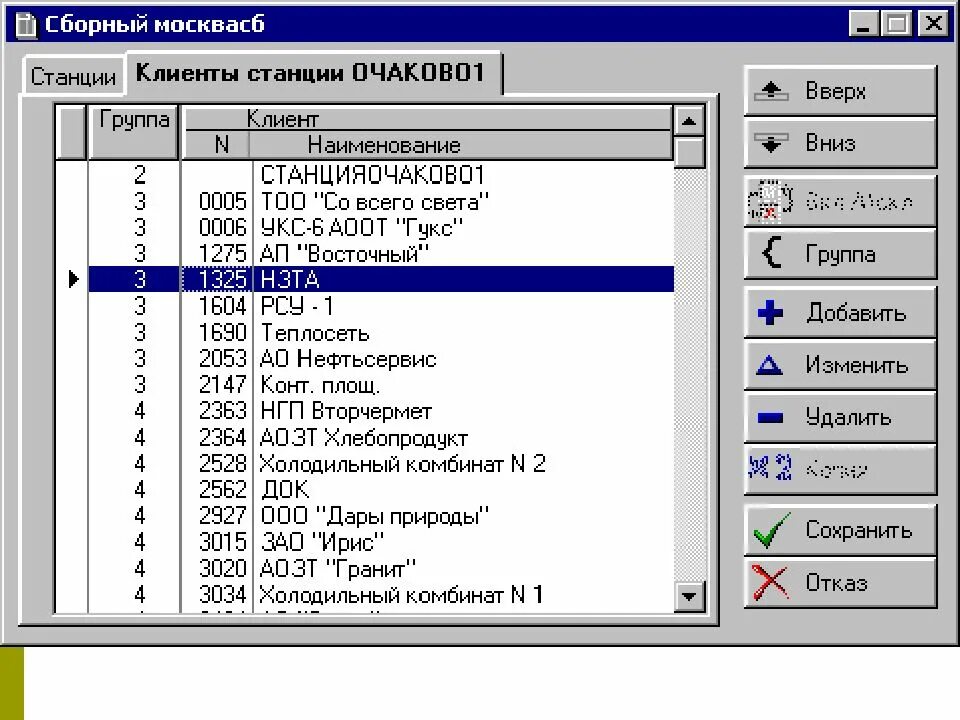The width and height of the screenshot is (960, 720).
Task: Click the blue minus icon on Удалить
Action: (770, 418)
